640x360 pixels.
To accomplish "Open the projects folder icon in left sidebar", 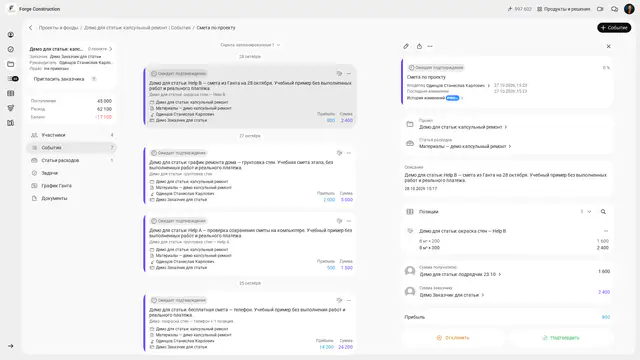I will (x=11, y=64).
